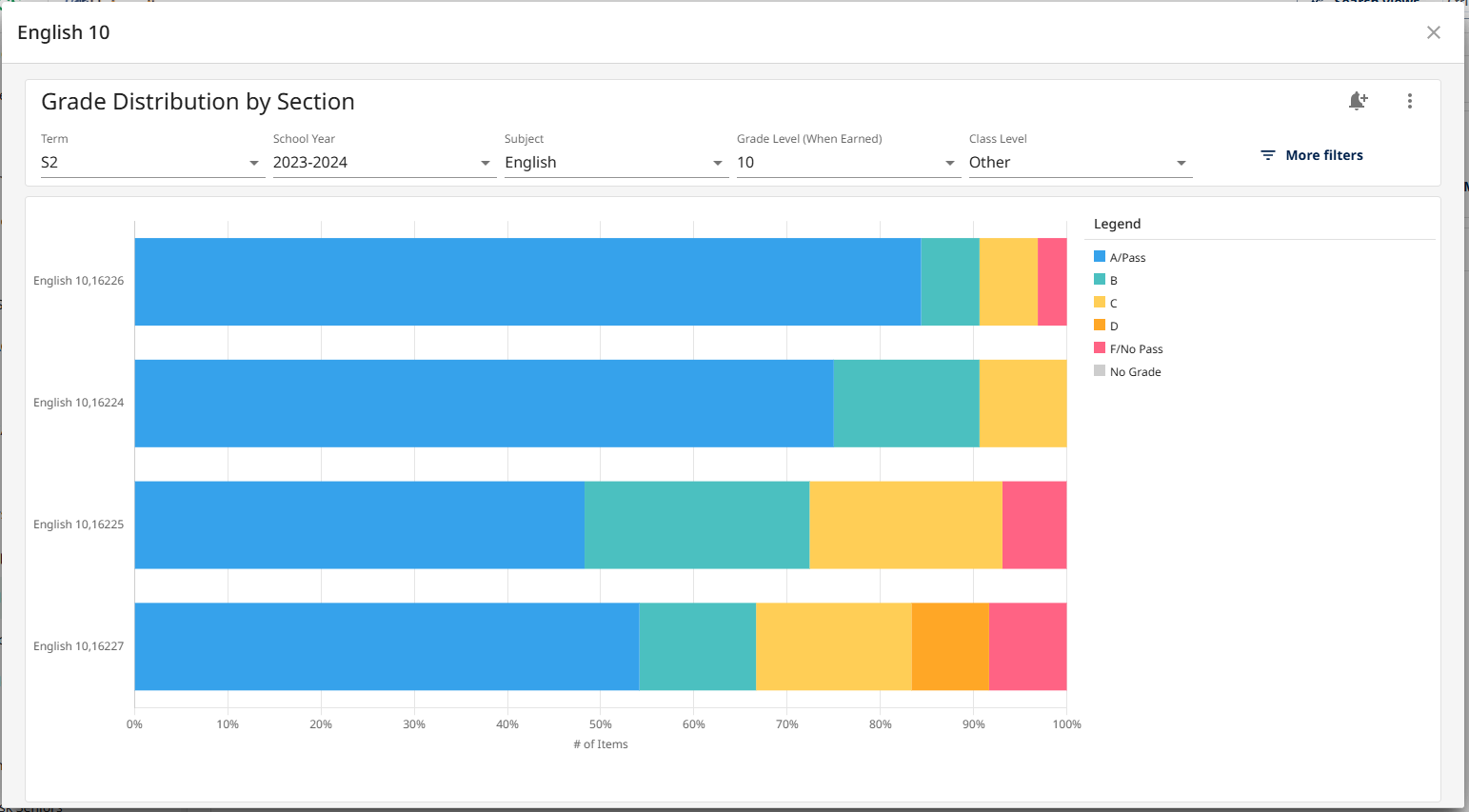Image resolution: width=1469 pixels, height=812 pixels.
Task: Click the 100% axis tick label
Action: coord(1066,724)
